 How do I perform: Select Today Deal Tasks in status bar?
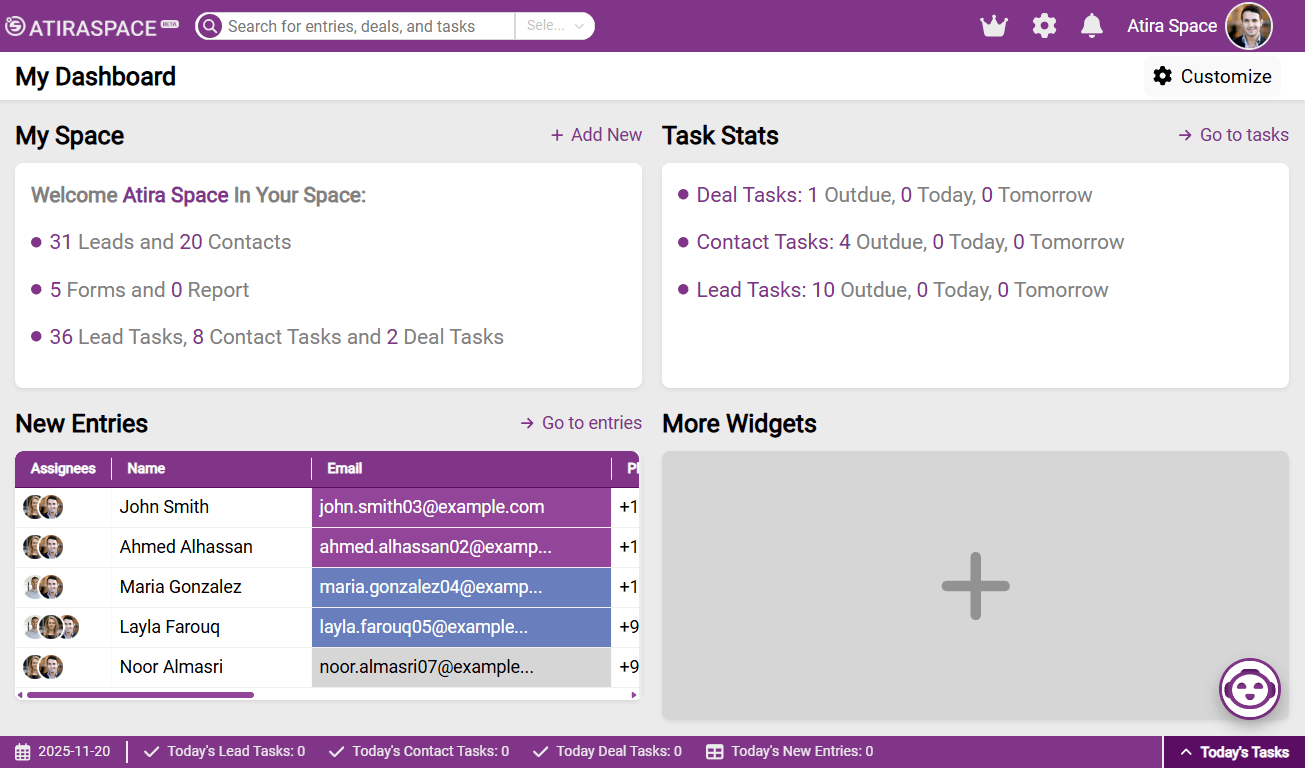coord(540,751)
